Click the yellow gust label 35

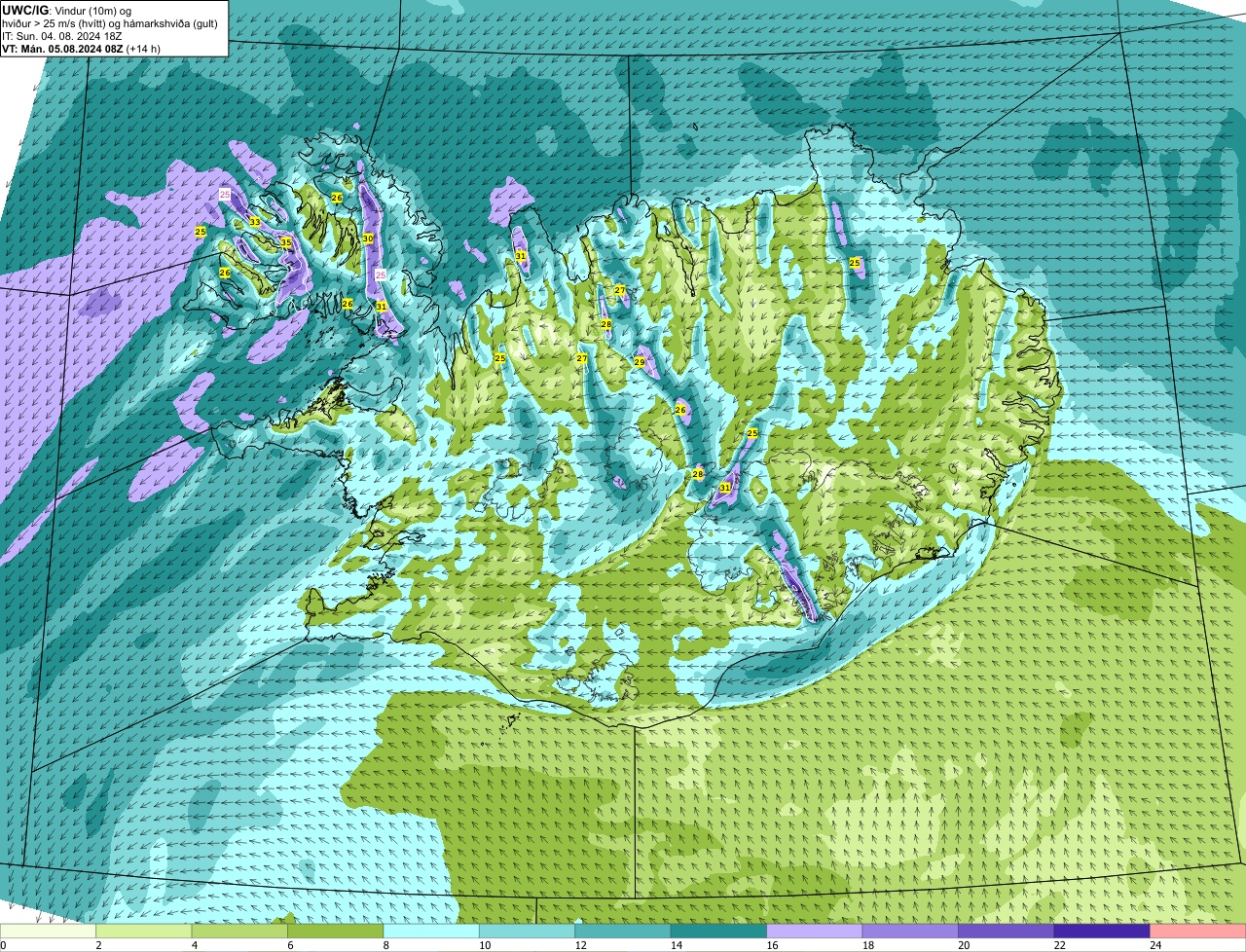[x=286, y=242]
